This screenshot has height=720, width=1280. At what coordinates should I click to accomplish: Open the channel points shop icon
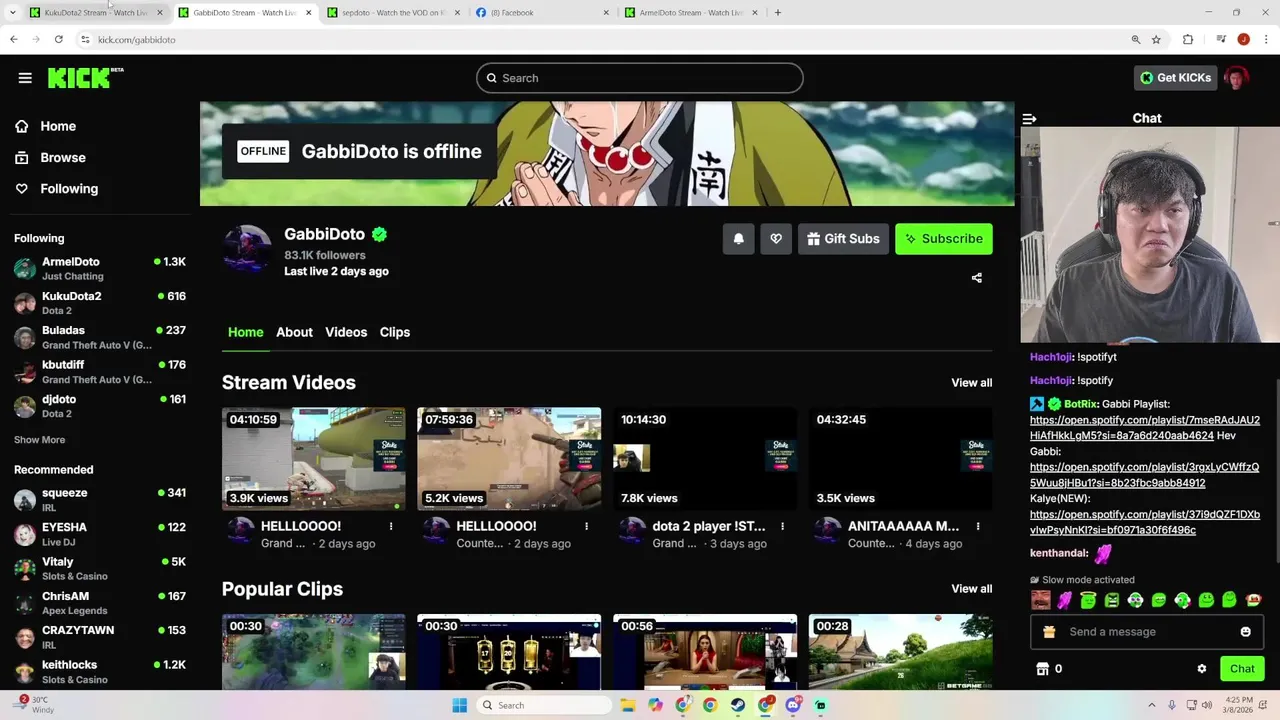point(1042,669)
